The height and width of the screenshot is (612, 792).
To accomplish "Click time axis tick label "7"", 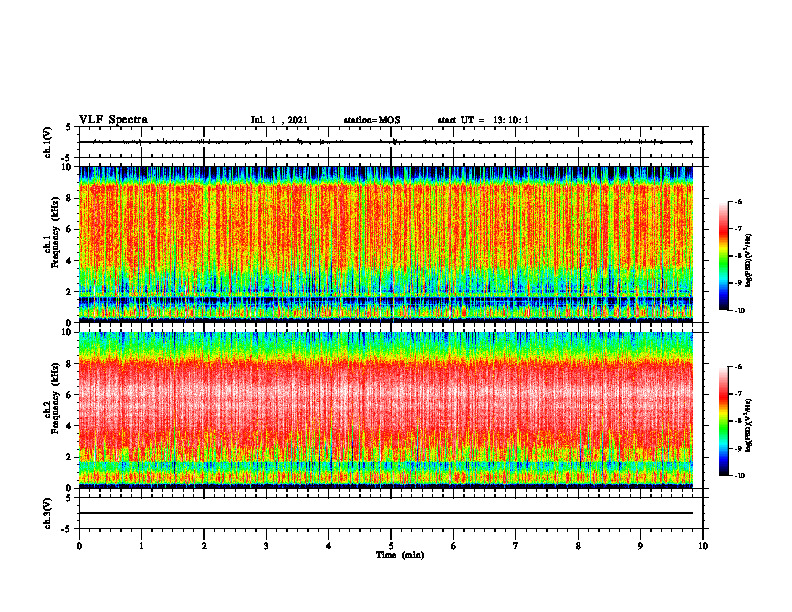I will tap(516, 546).
